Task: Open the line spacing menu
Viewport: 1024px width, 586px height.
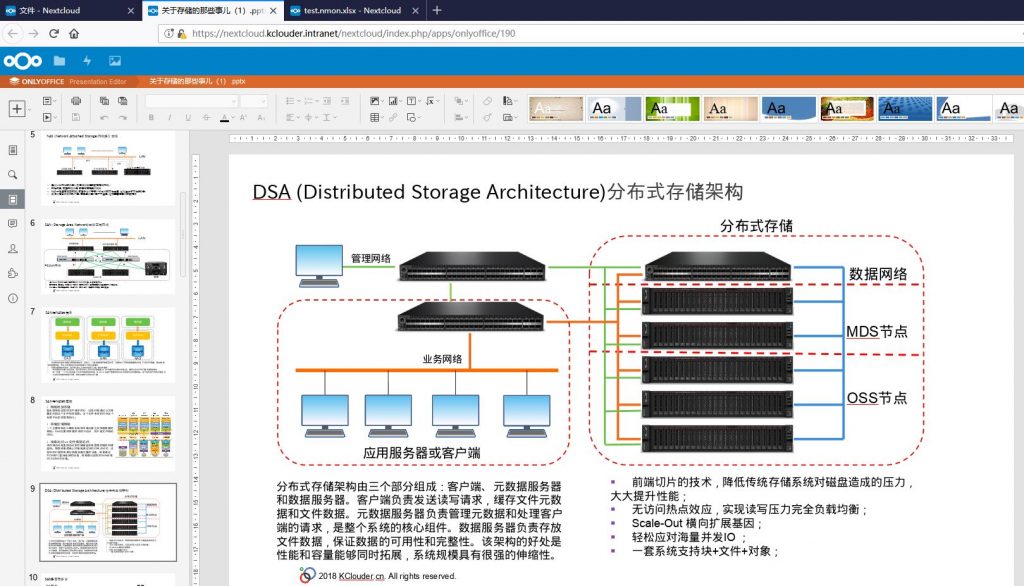Action: click(x=328, y=118)
